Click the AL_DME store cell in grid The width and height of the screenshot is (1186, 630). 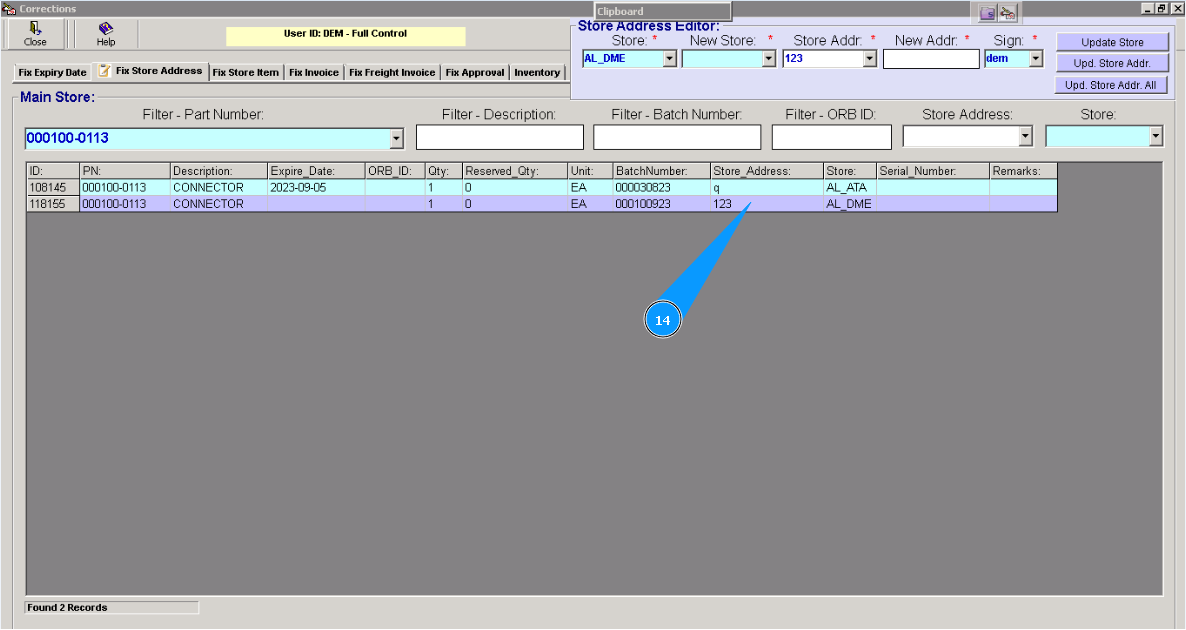(850, 204)
